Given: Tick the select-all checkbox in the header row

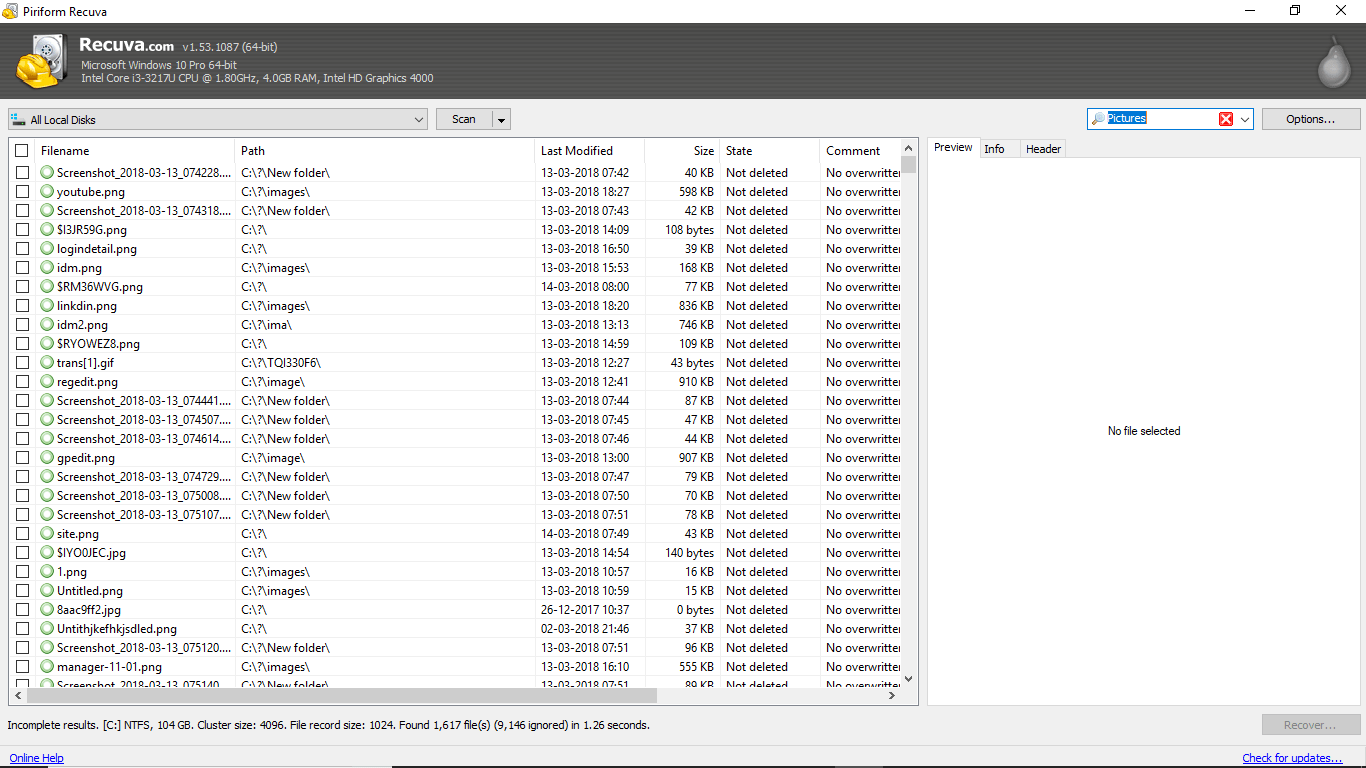Looking at the screenshot, I should (x=22, y=151).
